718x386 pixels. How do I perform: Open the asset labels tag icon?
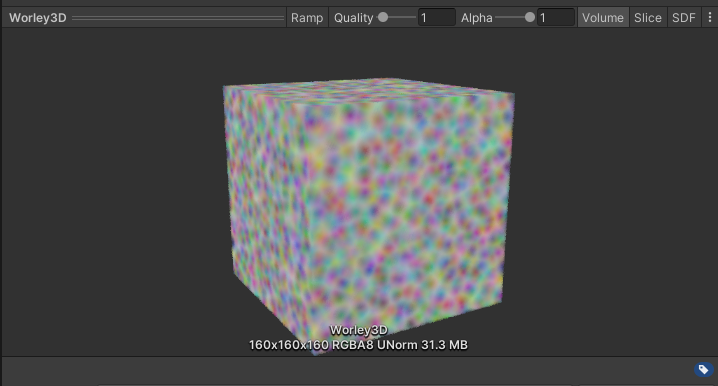pos(703,370)
